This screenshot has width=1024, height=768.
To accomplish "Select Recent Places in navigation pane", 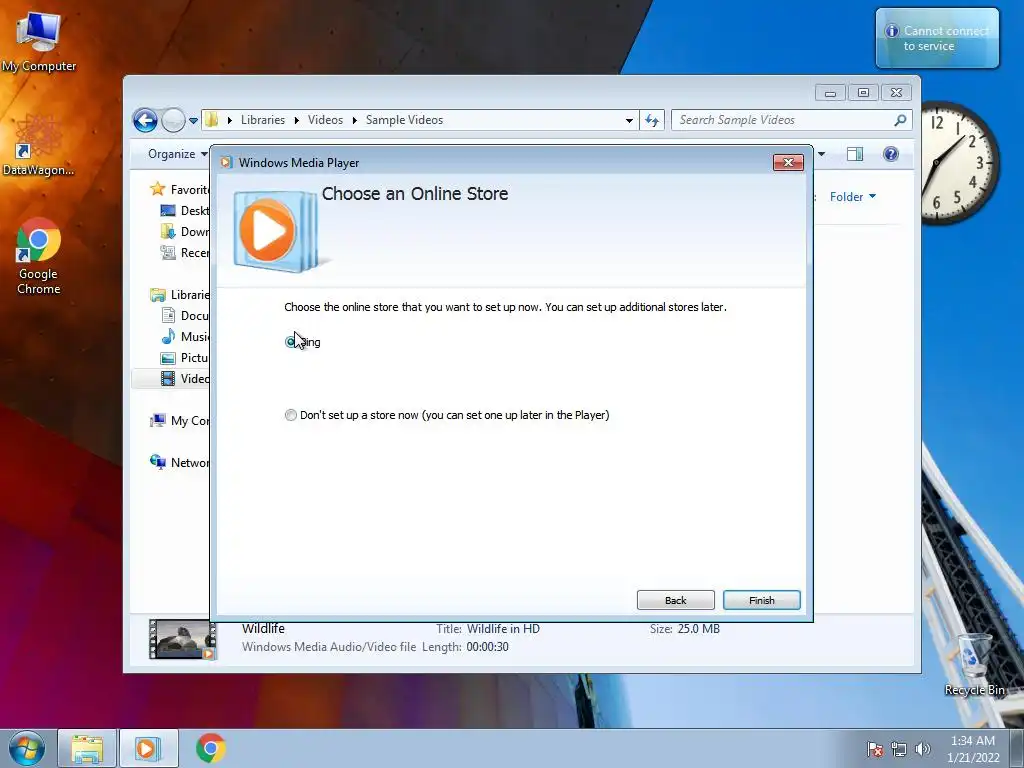I will (185, 253).
